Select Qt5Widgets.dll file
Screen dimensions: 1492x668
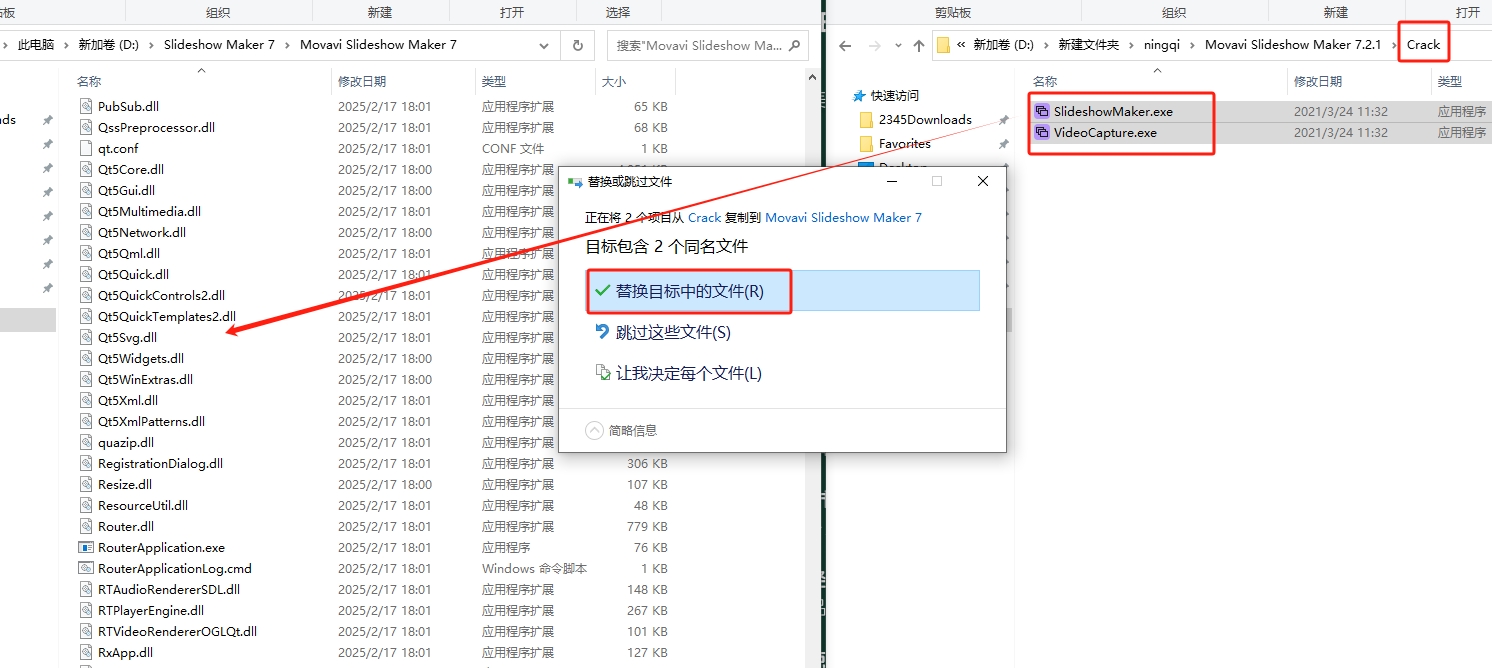(141, 358)
